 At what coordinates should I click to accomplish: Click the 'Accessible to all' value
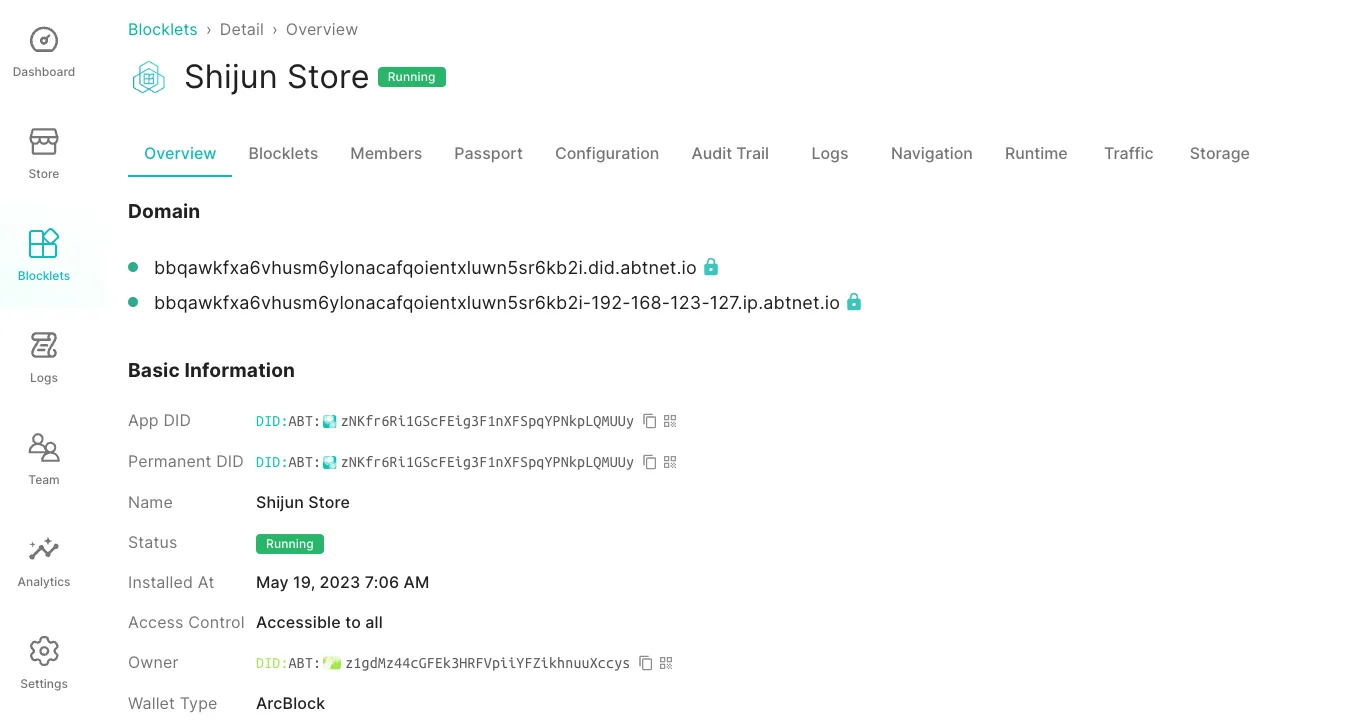click(x=319, y=623)
